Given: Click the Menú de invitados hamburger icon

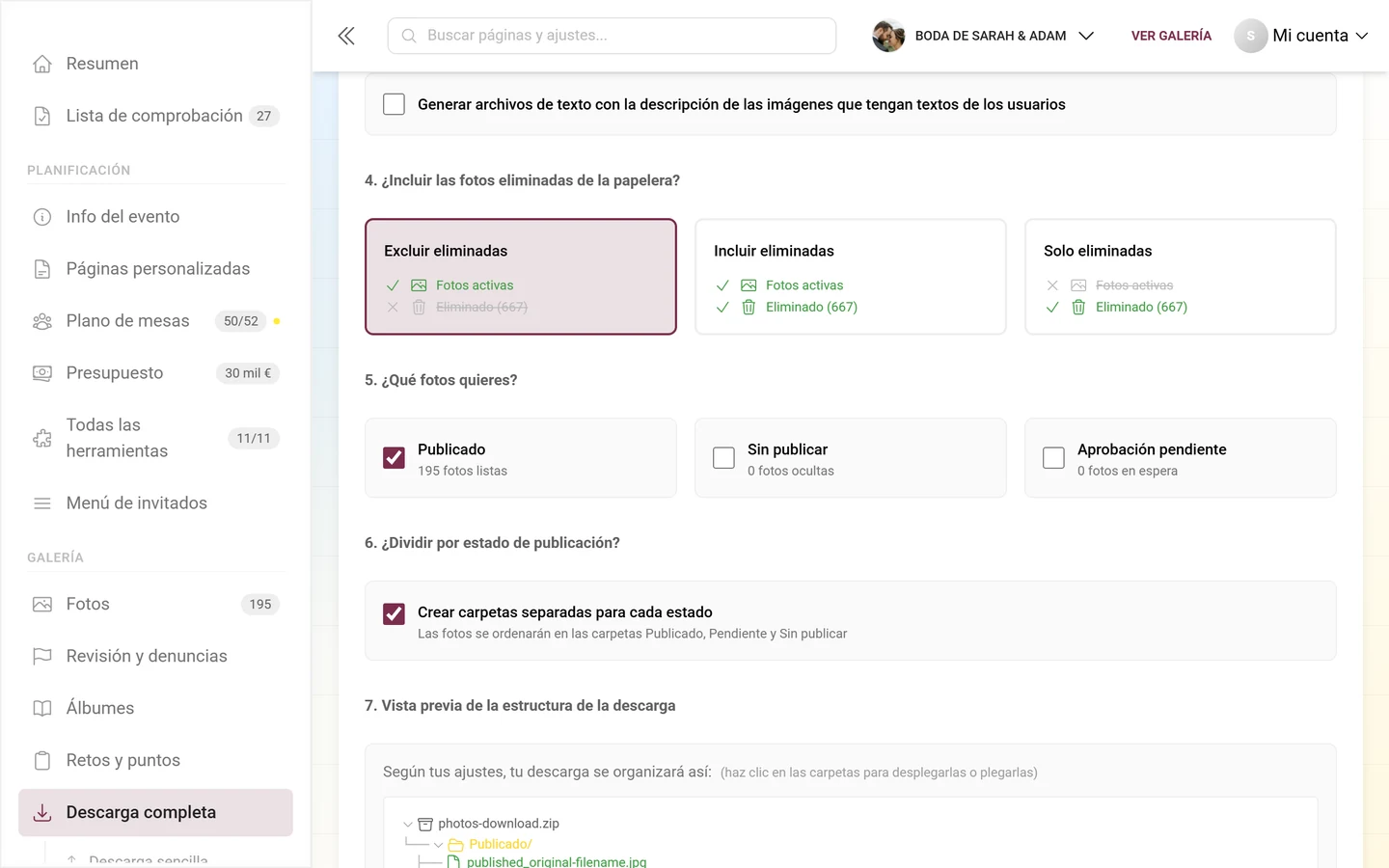Looking at the screenshot, I should [42, 503].
